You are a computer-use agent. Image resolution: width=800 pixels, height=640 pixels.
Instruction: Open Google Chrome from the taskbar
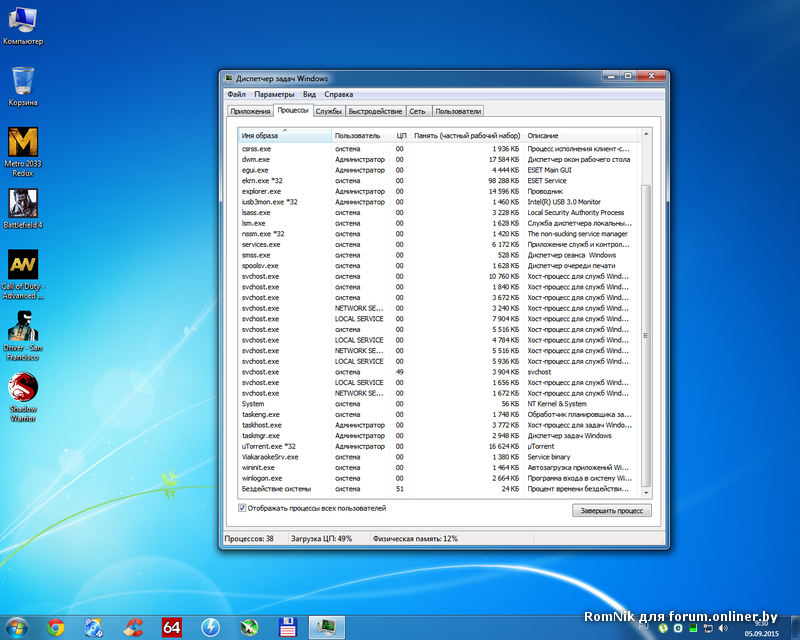[56, 627]
